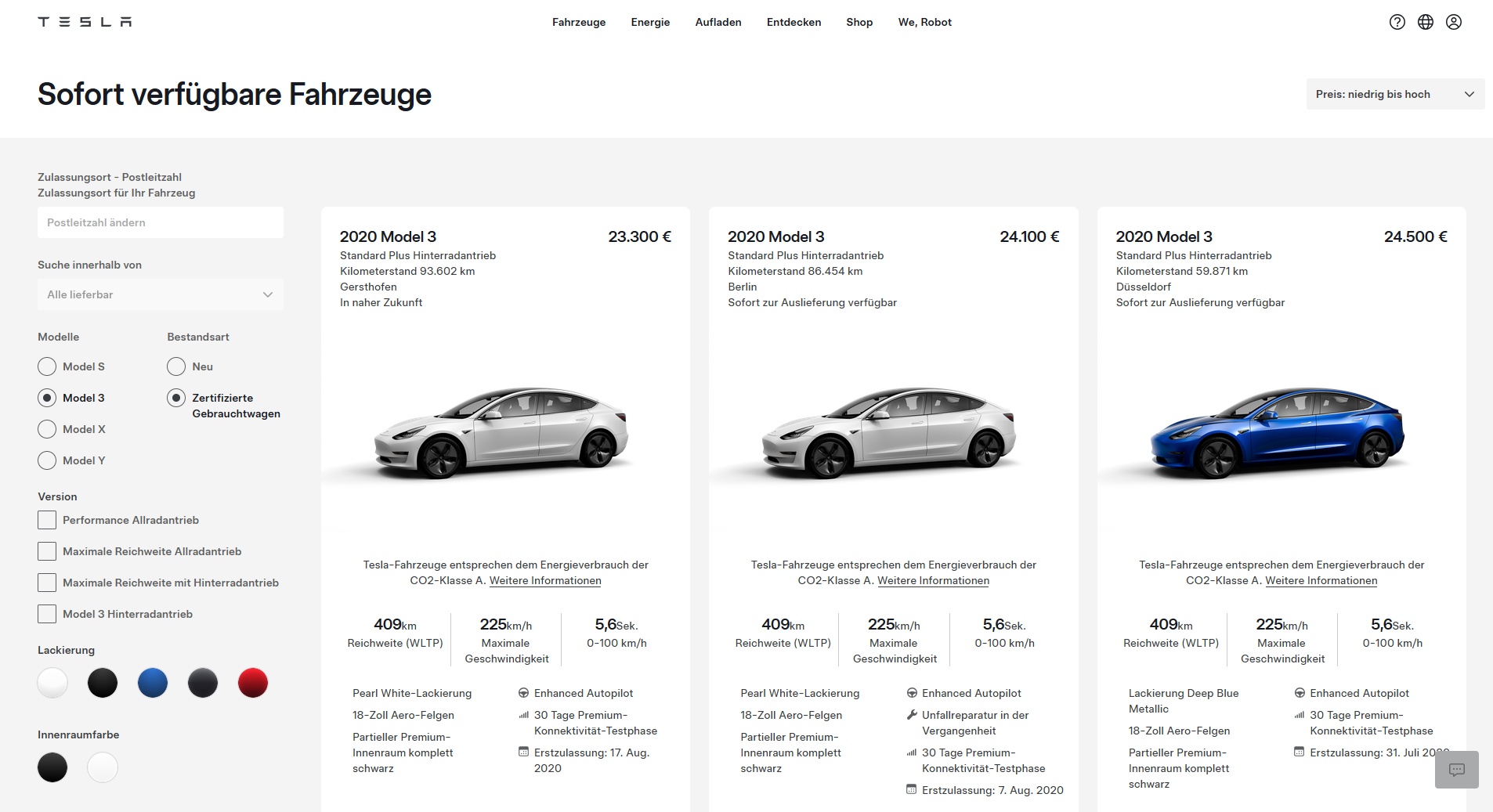Click calendar icon beside Erstzulassung 31. Juli
Viewport: 1493px width, 812px height.
[x=1300, y=752]
